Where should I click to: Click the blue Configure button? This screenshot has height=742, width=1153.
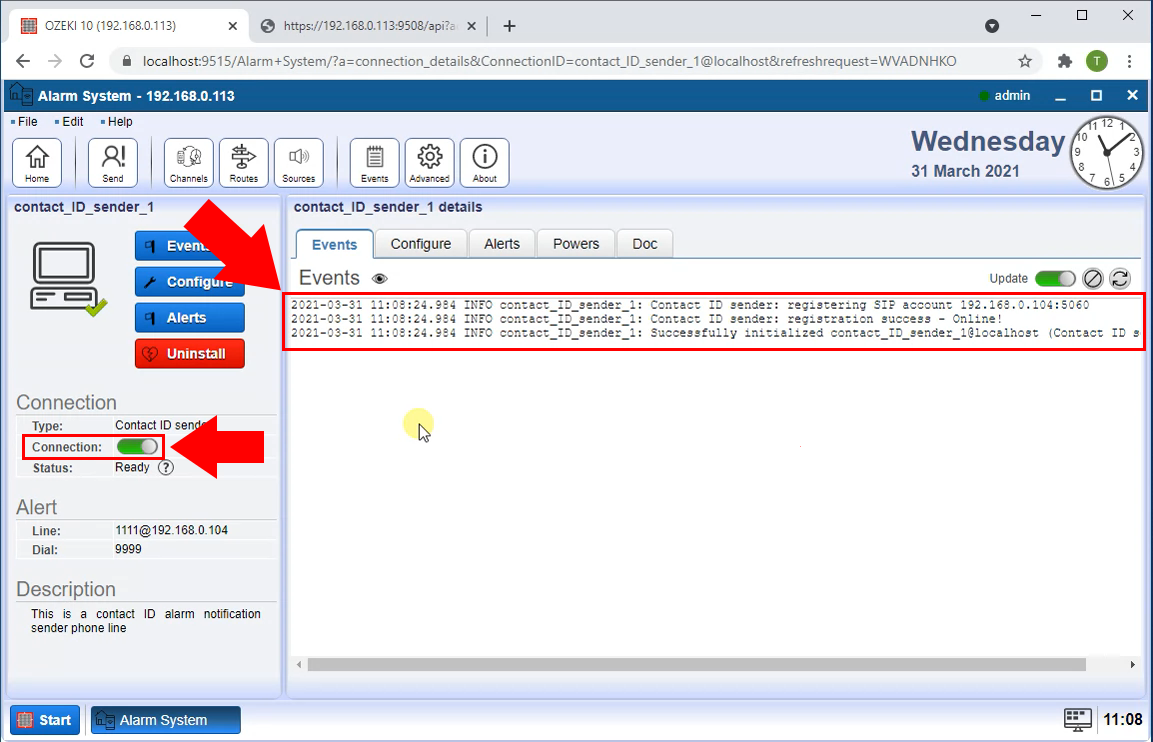point(190,282)
